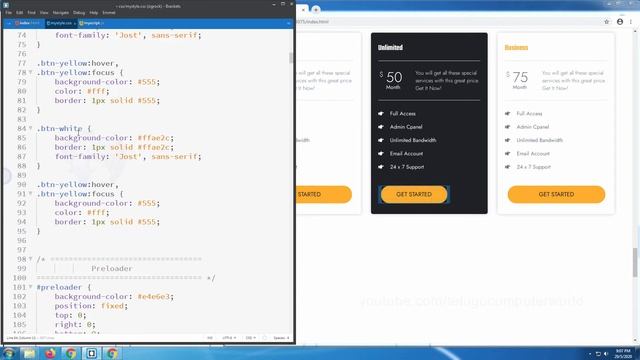
Task: Click 24 x 7 Support hand icon on Unlimited card
Action: pyautogui.click(x=381, y=167)
